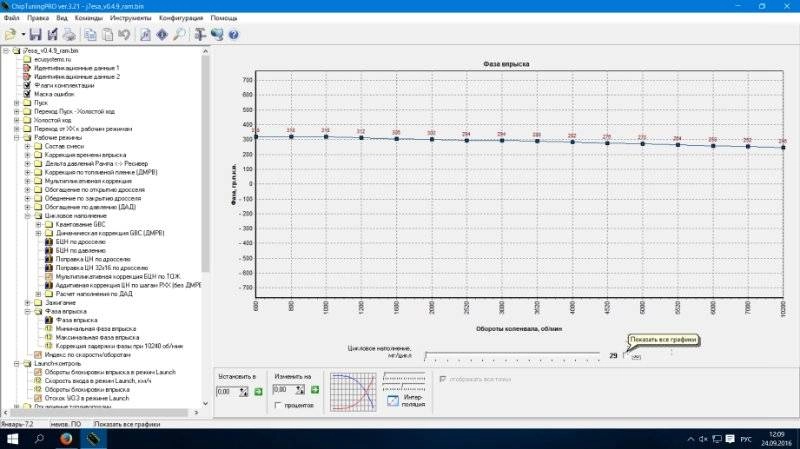Click the smoothing curves graph thumbnail
This screenshot has height=449, width=800.
coord(353,392)
